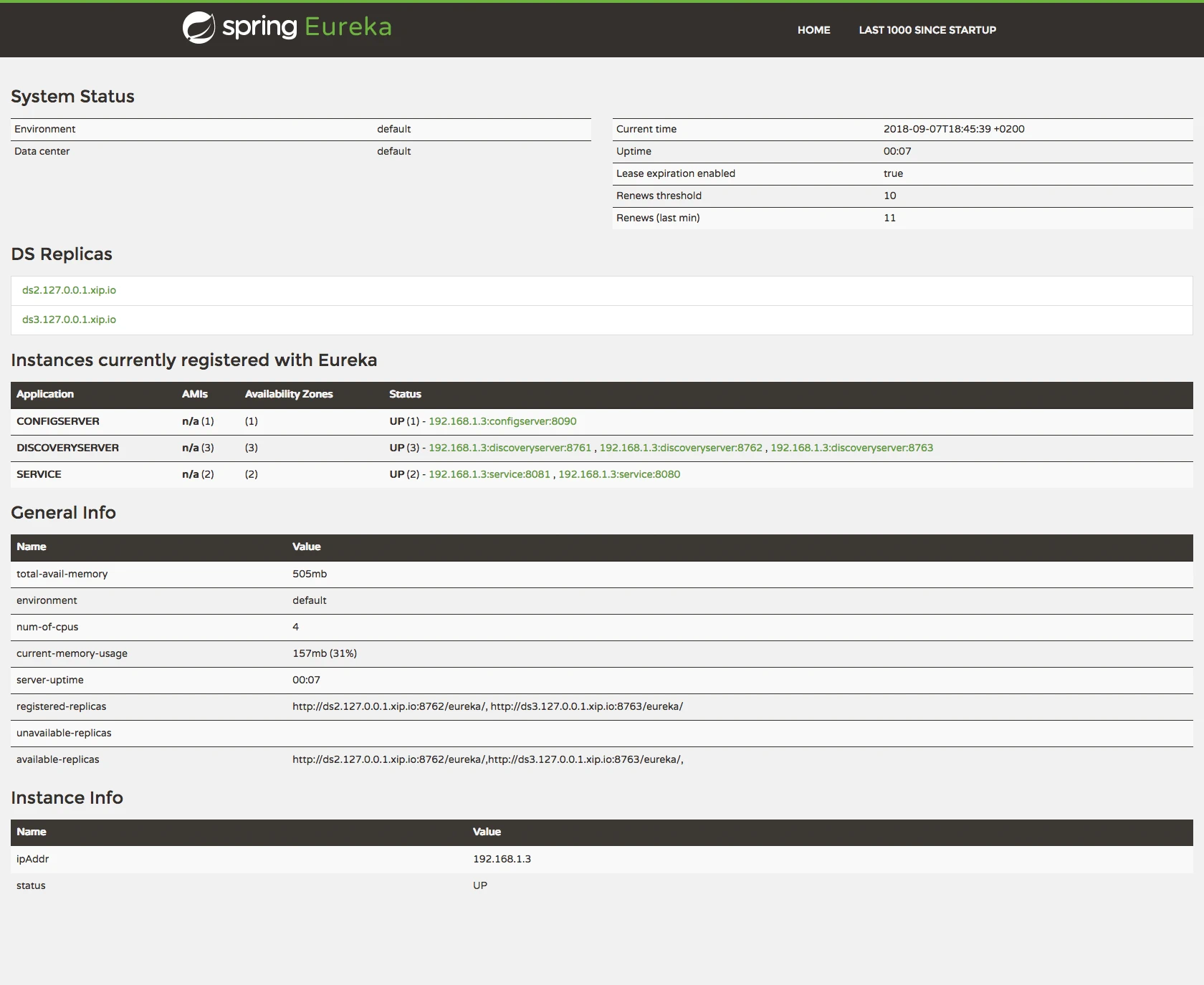1204x985 pixels.
Task: Click the Status column header
Action: pos(405,394)
